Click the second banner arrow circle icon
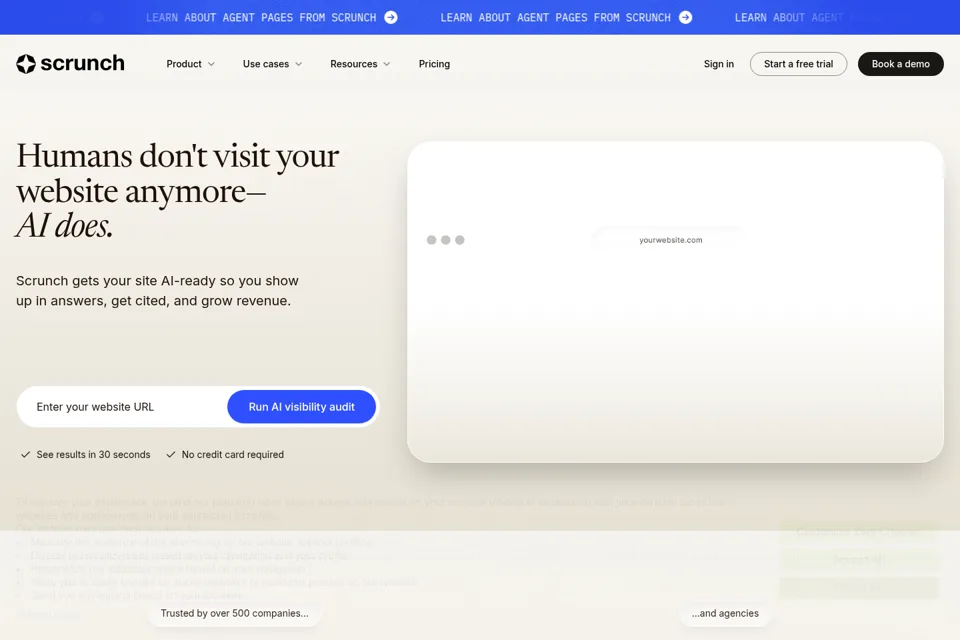 pos(686,18)
